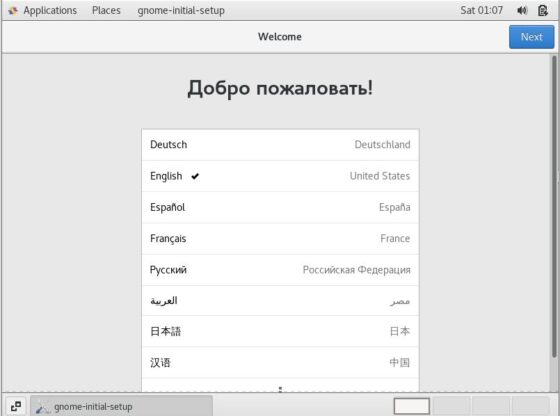Click the vertical scrollbar of the Welcome page
Image resolution: width=560 pixels, height=416 pixels.
[x=554, y=206]
